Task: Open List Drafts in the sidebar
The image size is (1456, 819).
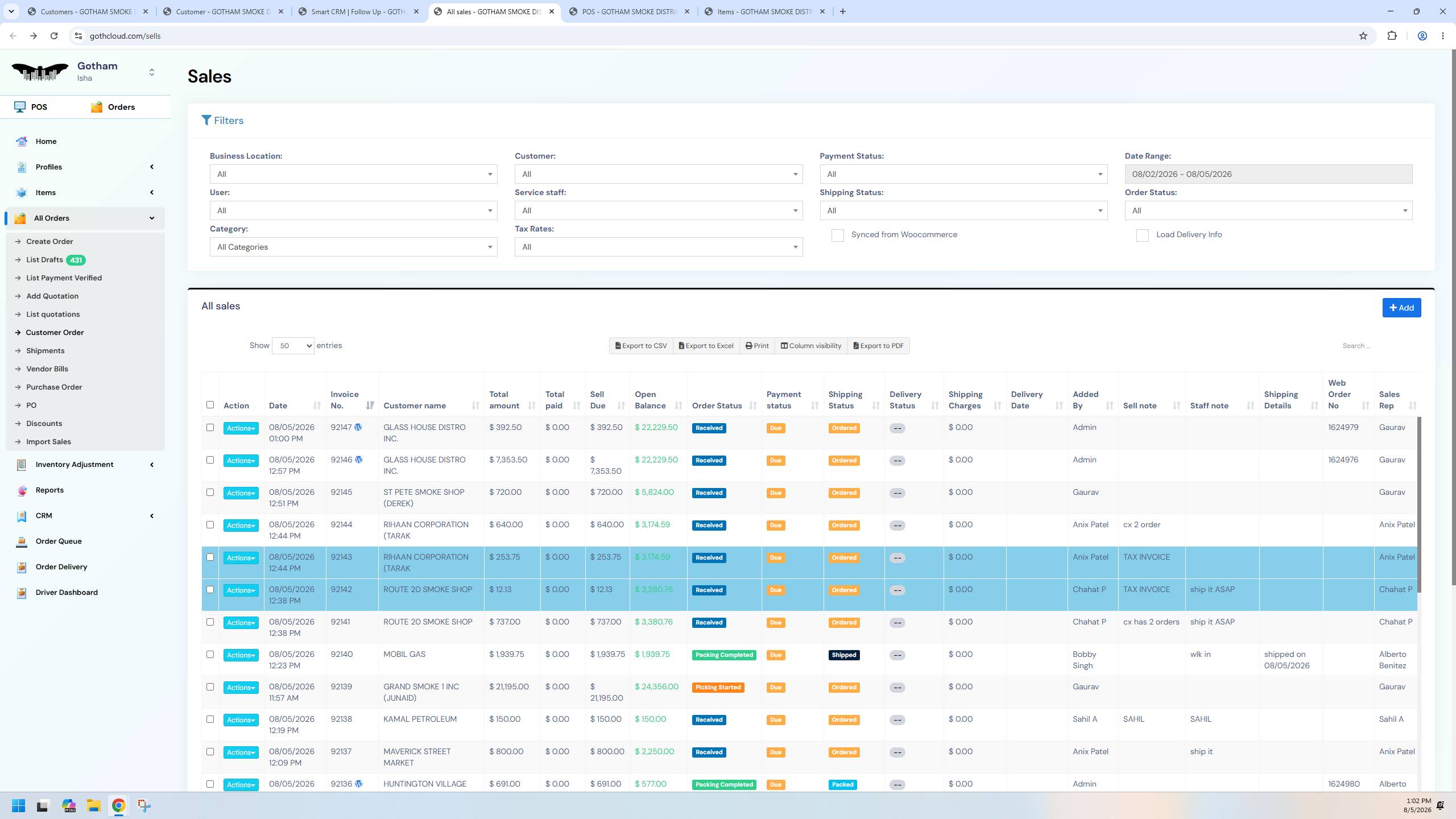Action: point(44,260)
